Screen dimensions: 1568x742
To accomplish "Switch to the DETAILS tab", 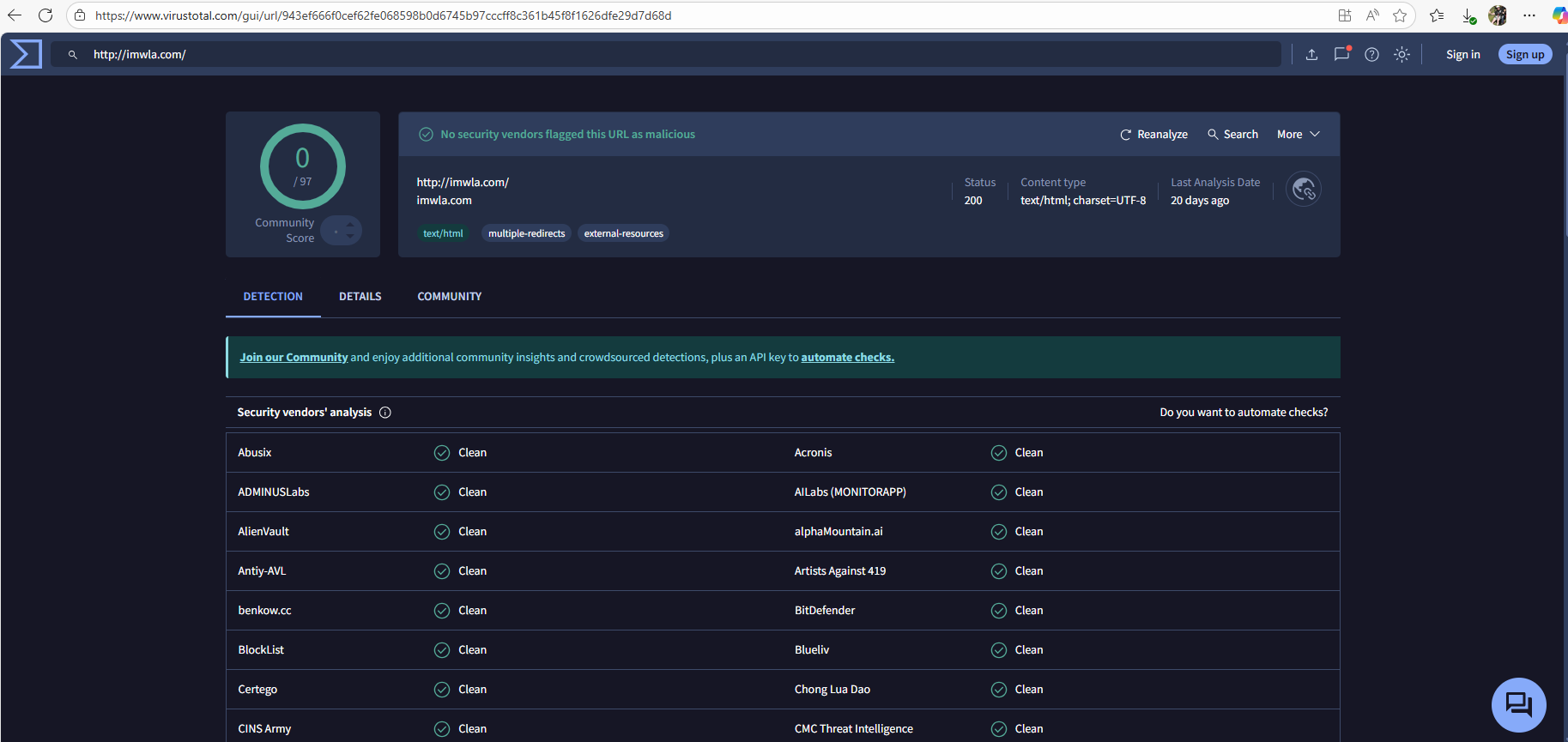I will pos(360,297).
